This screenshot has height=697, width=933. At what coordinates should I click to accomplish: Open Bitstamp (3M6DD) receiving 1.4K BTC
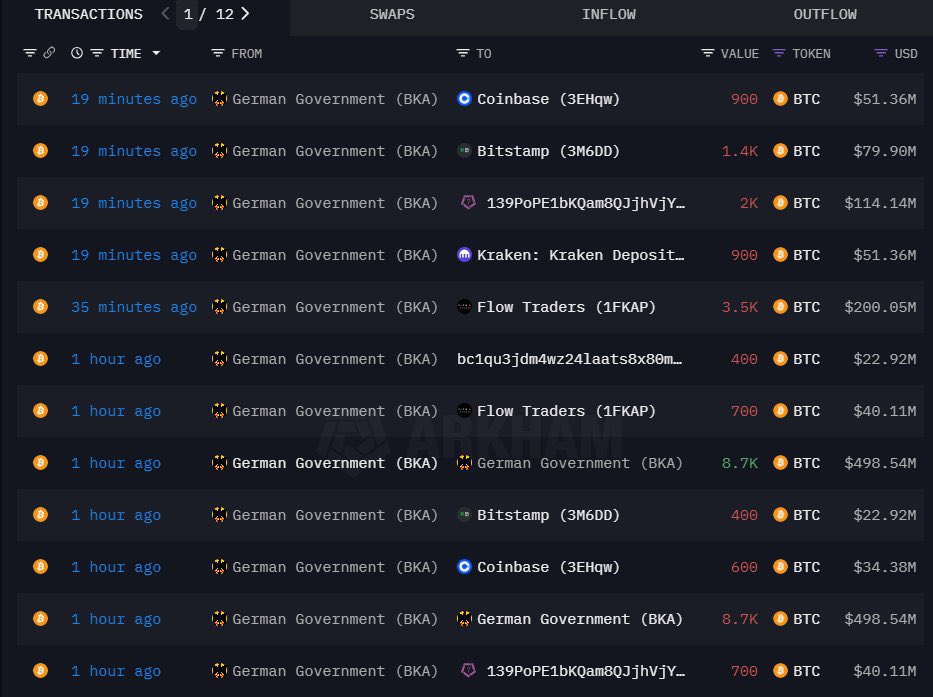[x=548, y=151]
